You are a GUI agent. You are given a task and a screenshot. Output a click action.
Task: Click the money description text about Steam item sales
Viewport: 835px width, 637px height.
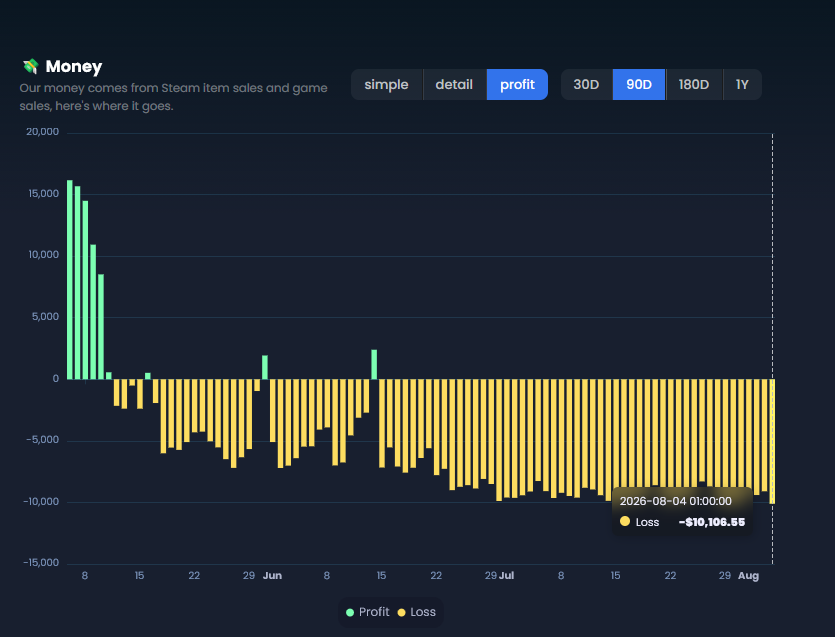click(174, 97)
